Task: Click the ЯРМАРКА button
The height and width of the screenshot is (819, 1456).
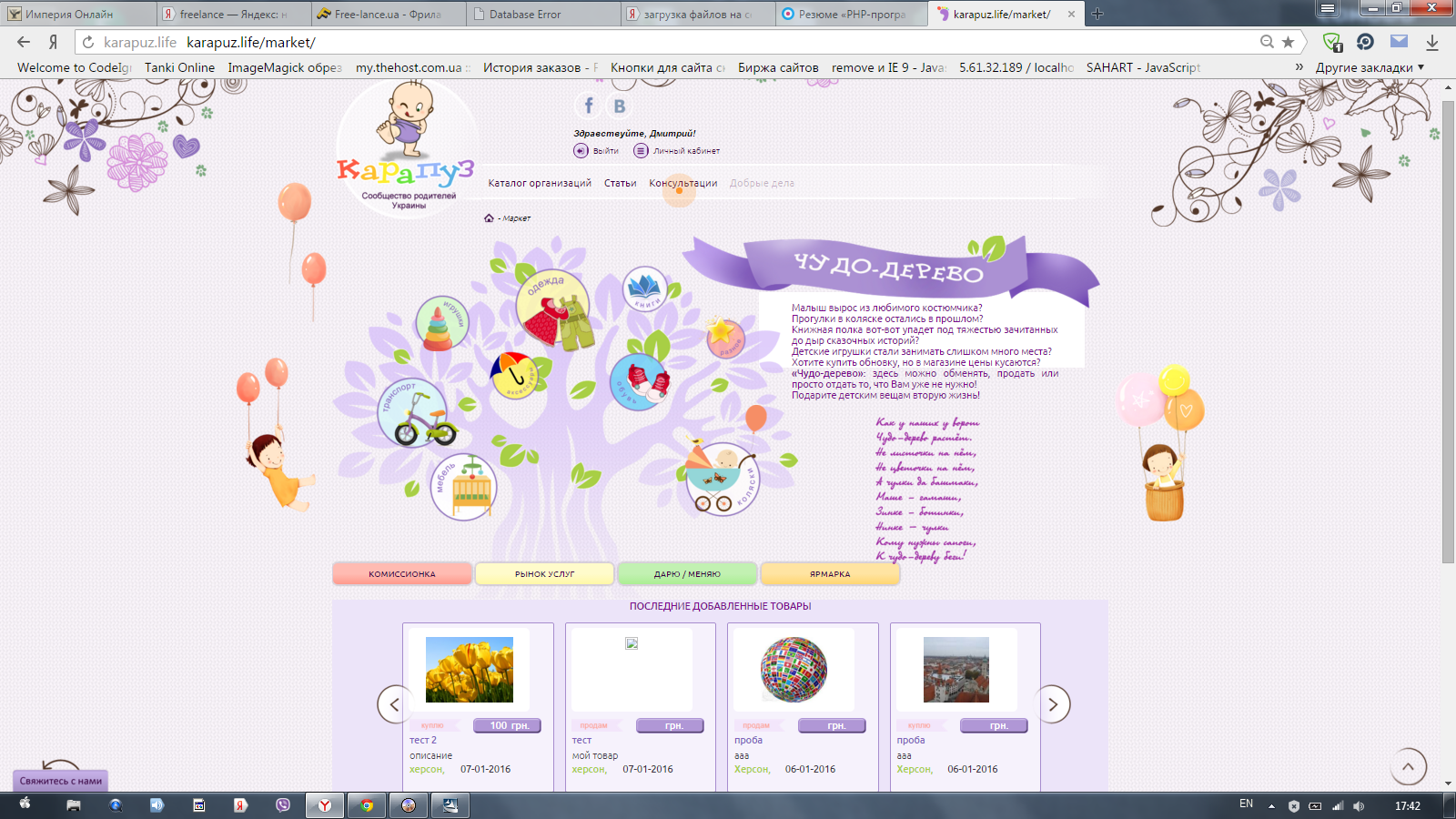Action: (830, 573)
